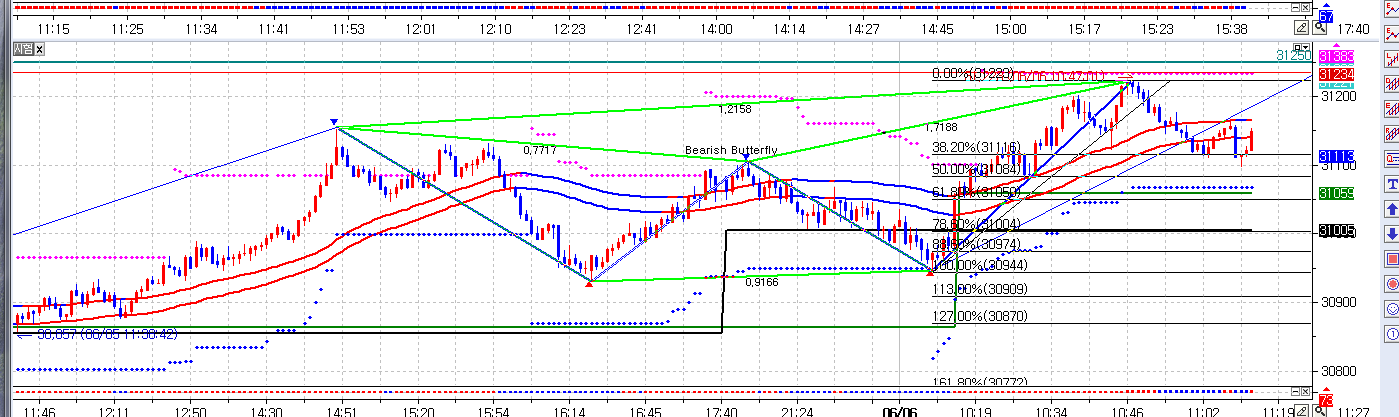Click the magnifier icon on bottom time axis
Screen dimensions: 1399x417
[1320, 410]
